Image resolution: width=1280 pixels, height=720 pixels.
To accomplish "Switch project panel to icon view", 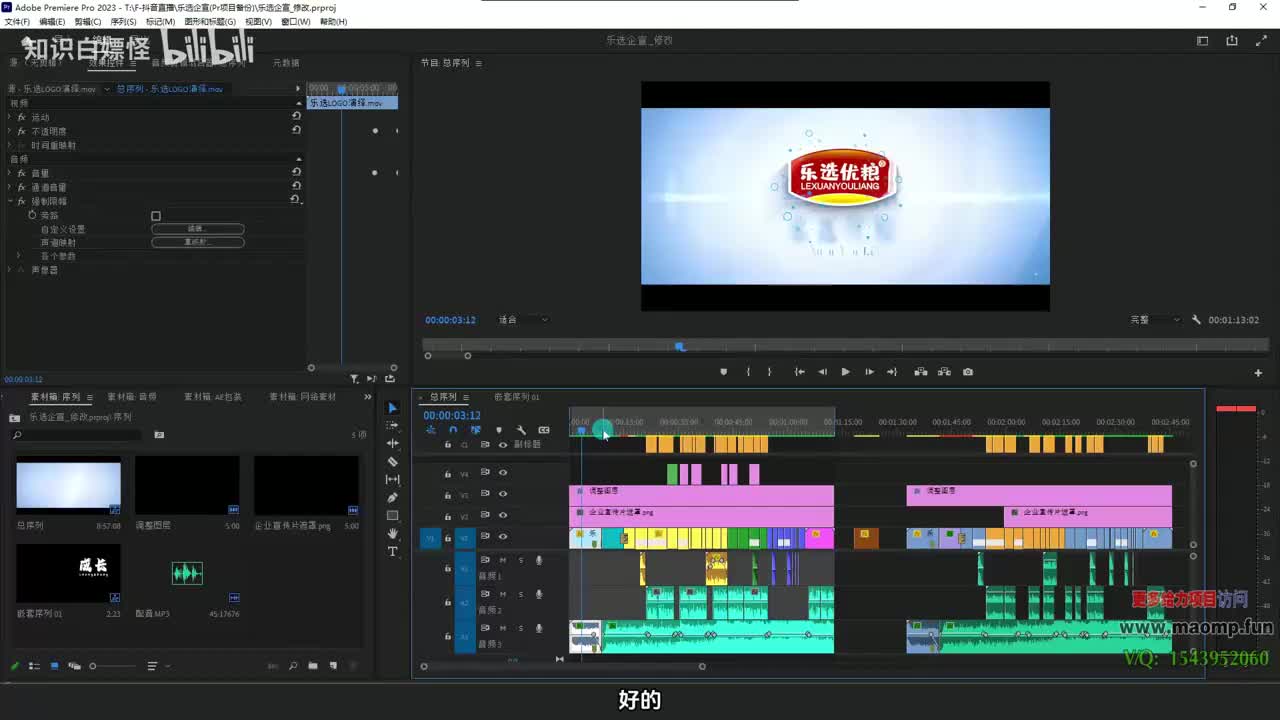I will pos(54,666).
